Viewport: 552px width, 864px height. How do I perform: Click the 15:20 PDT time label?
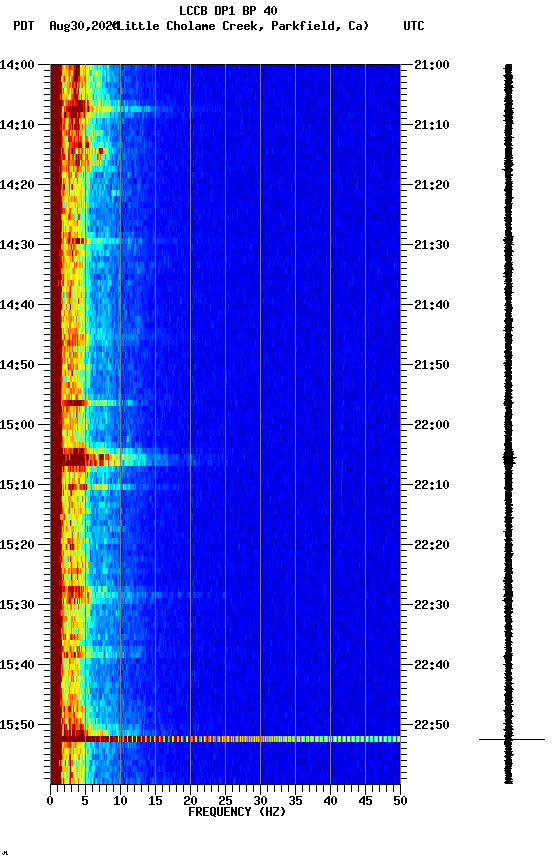click(x=17, y=545)
